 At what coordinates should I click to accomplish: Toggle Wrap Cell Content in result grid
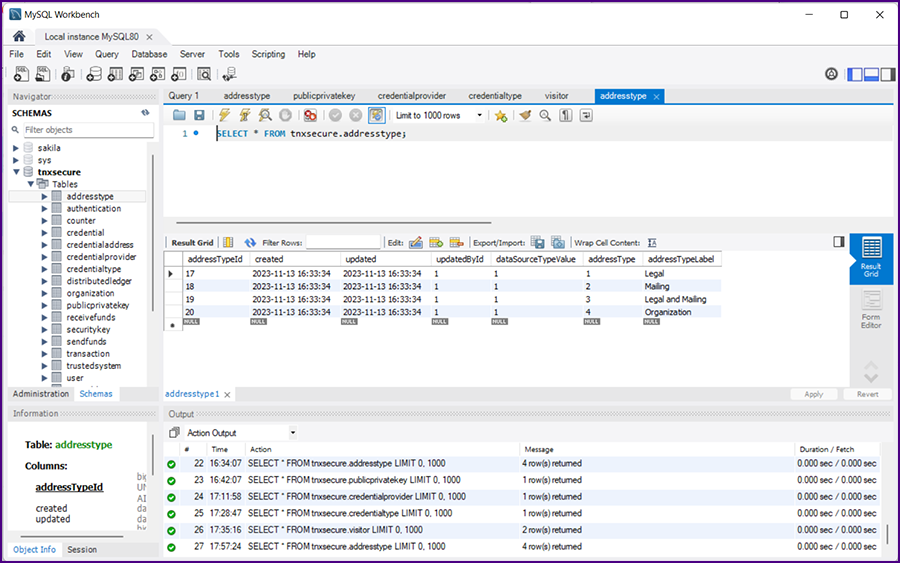(x=652, y=243)
